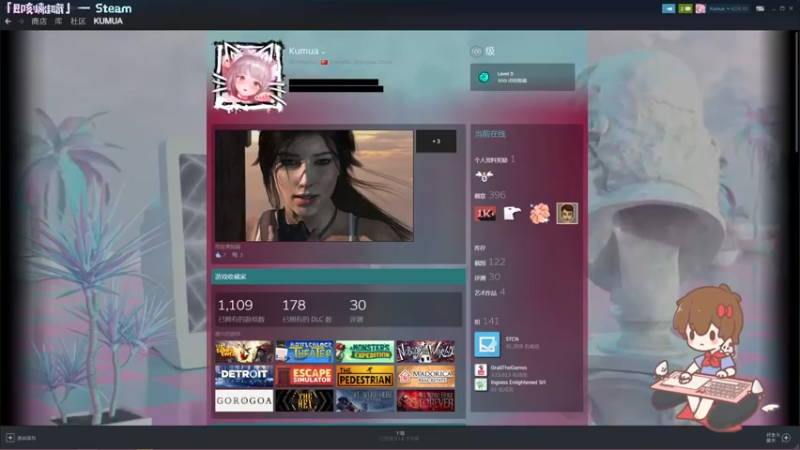
Task: Click the thumbs-up icon under the screenshot
Action: pyautogui.click(x=219, y=255)
